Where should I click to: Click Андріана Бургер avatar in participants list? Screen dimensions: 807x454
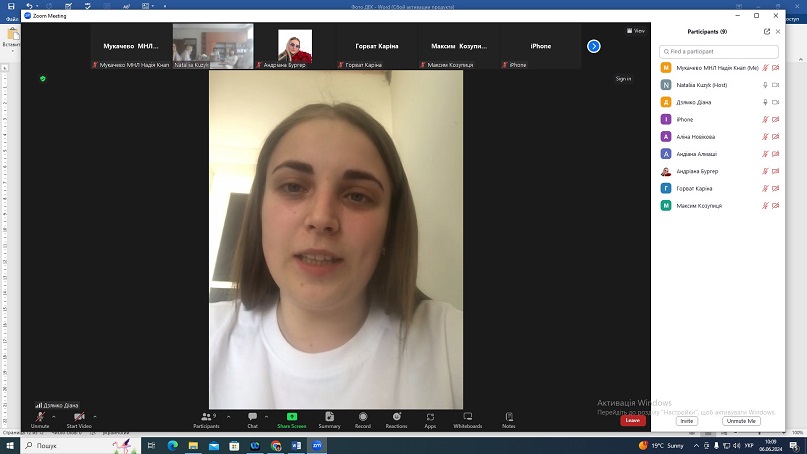(666, 171)
